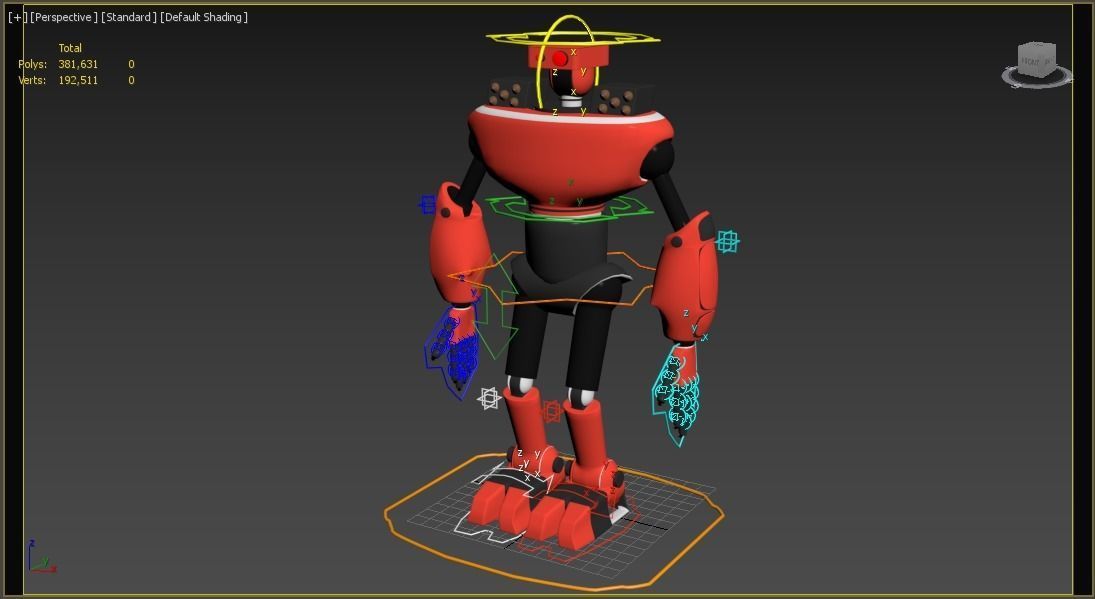Screen dimensions: 1095x599
Task: Click the Polys count 381,631
Action: pos(78,64)
